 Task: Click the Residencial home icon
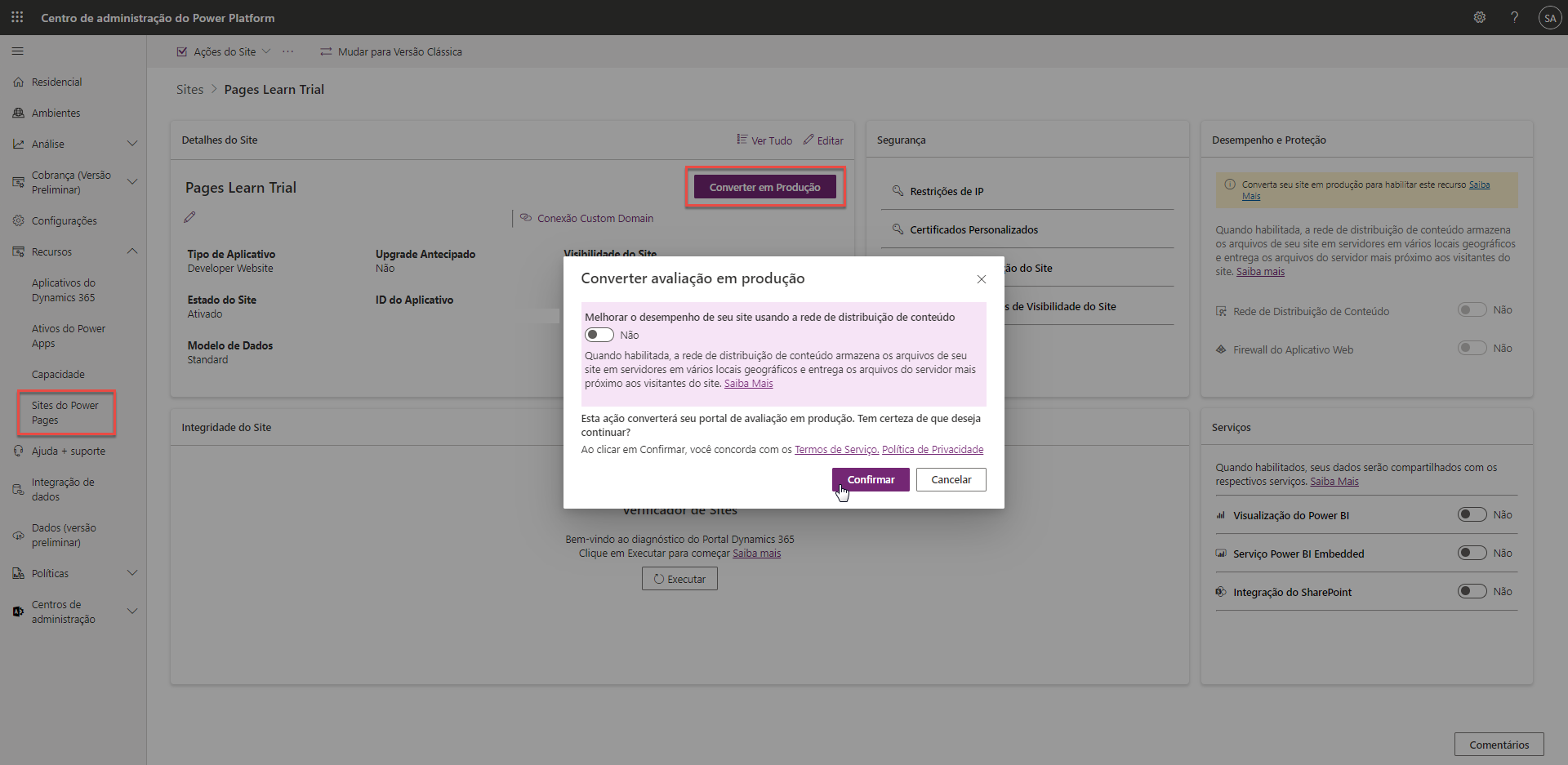click(19, 82)
